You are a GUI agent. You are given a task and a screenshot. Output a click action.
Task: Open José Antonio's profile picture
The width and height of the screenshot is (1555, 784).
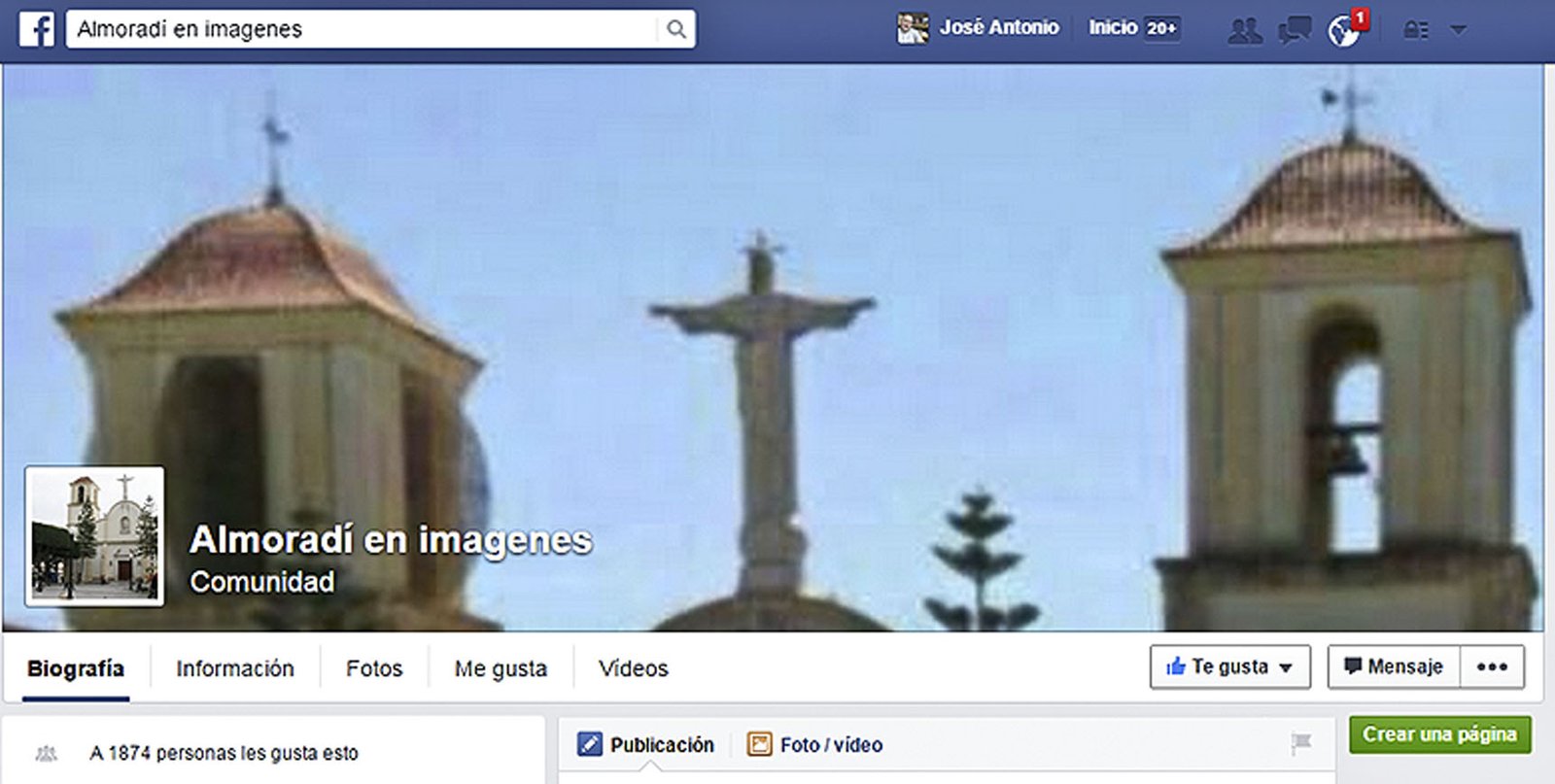[x=912, y=29]
